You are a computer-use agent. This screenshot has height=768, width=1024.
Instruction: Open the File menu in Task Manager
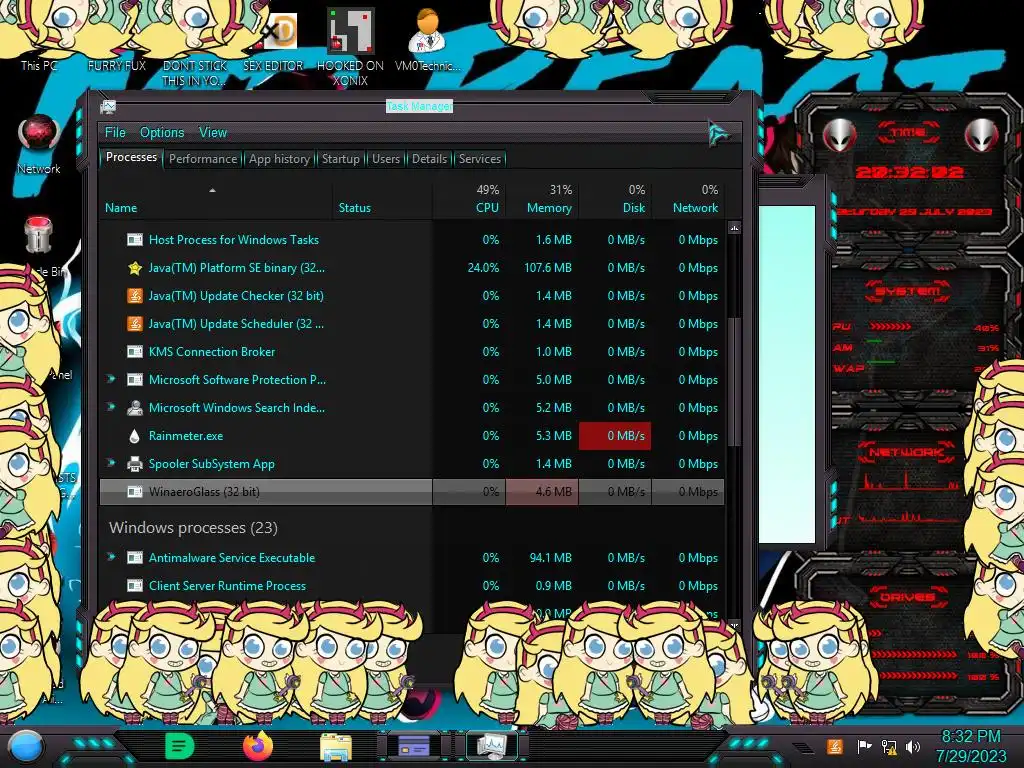pos(115,133)
